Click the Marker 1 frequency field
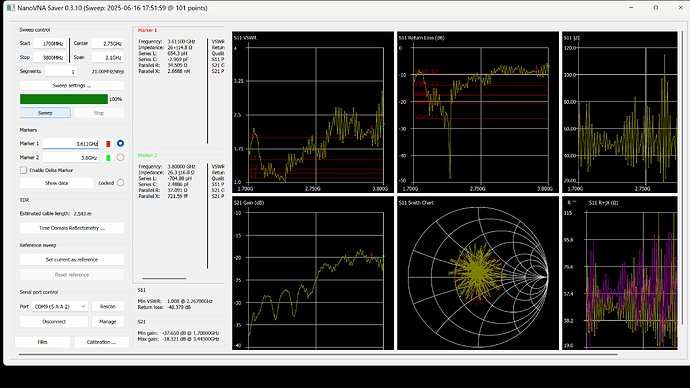690x388 pixels. tap(71, 144)
